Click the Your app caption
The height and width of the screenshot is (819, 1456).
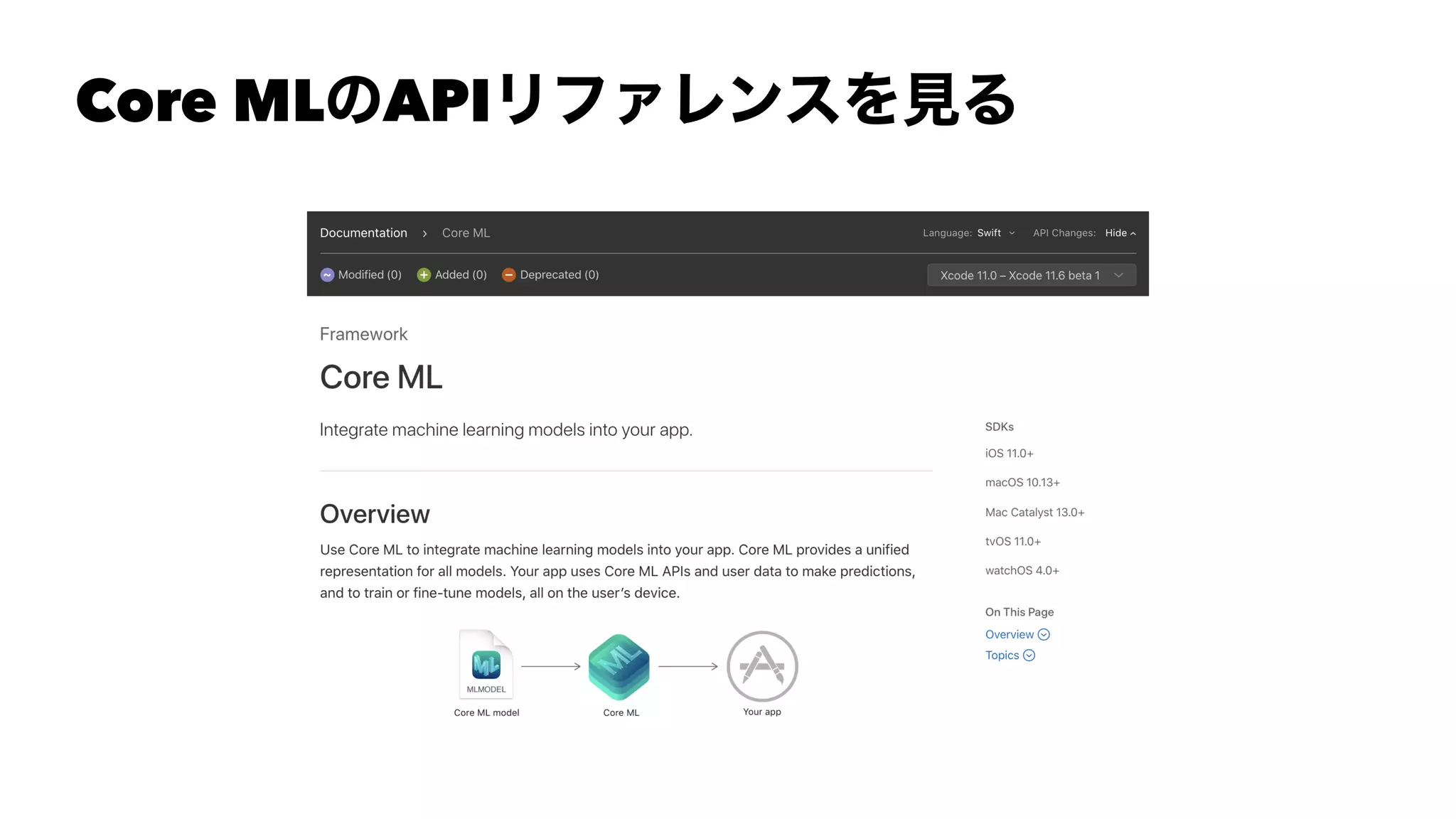(x=762, y=712)
